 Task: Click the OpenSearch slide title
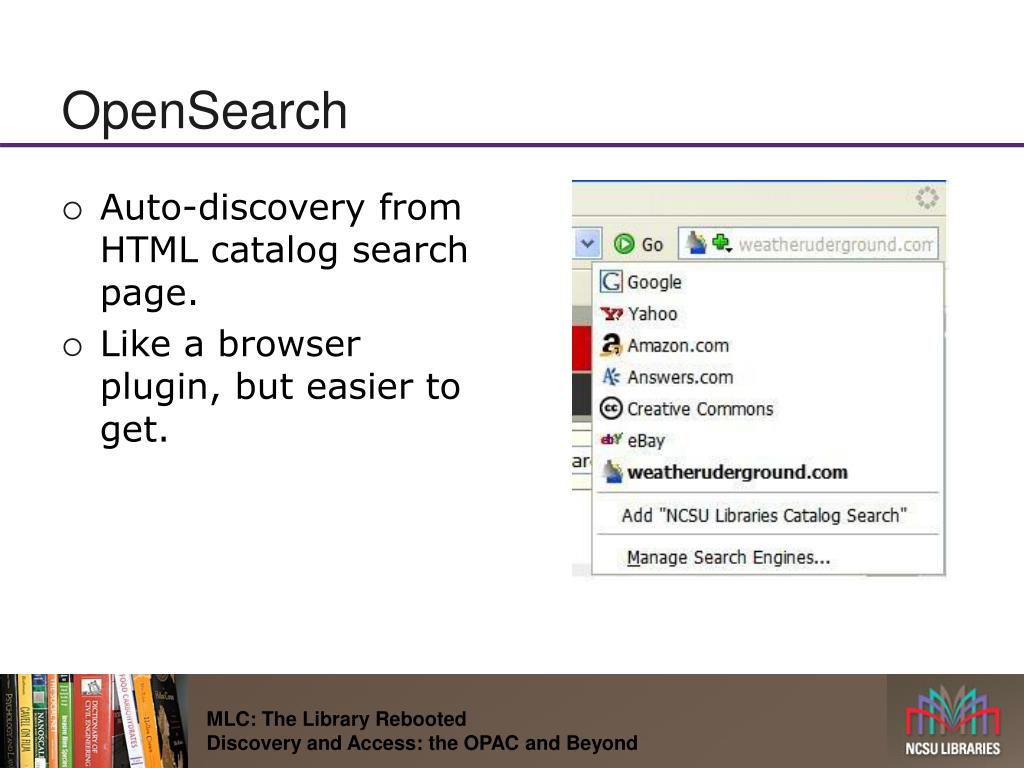coord(204,110)
